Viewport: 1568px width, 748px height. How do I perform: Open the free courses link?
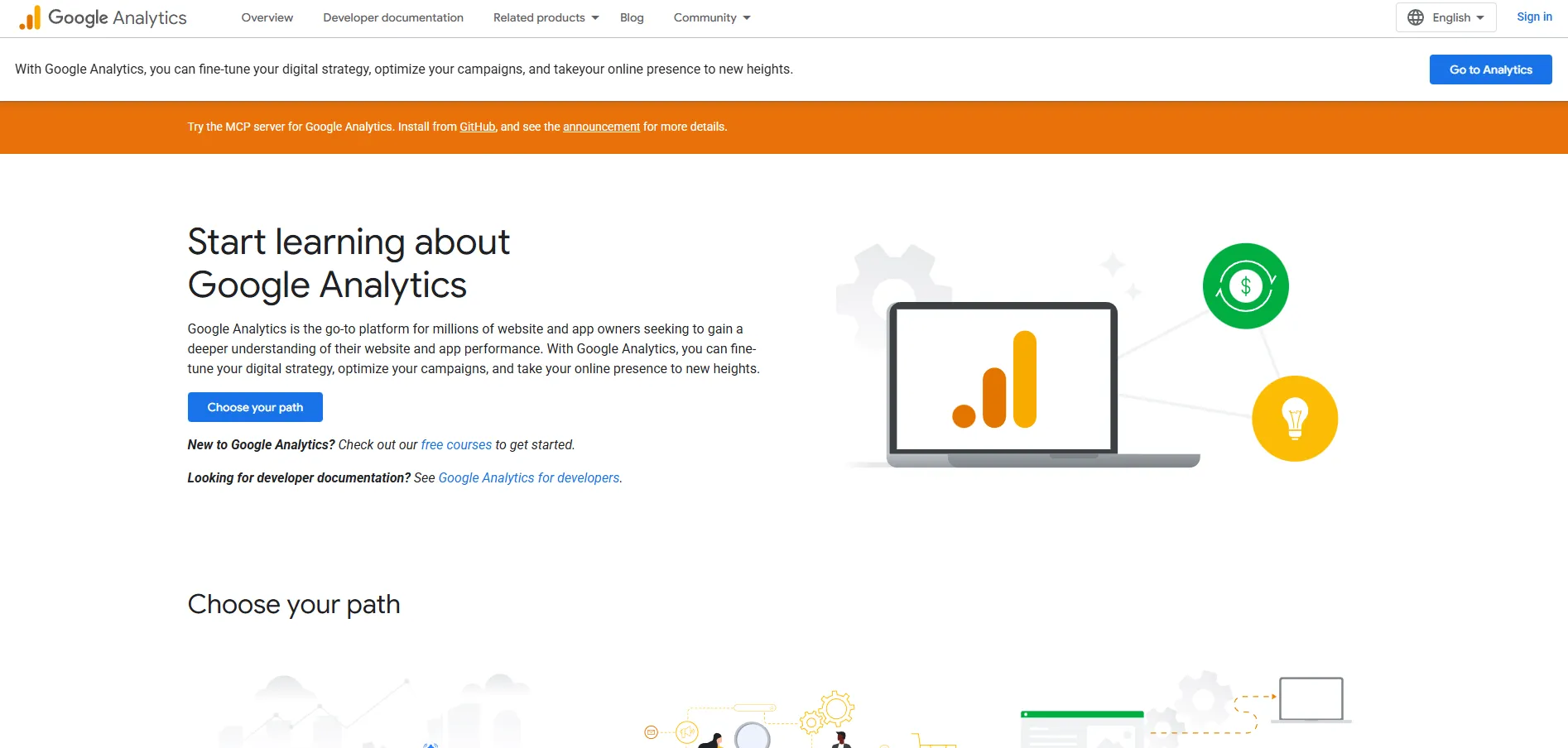[456, 444]
